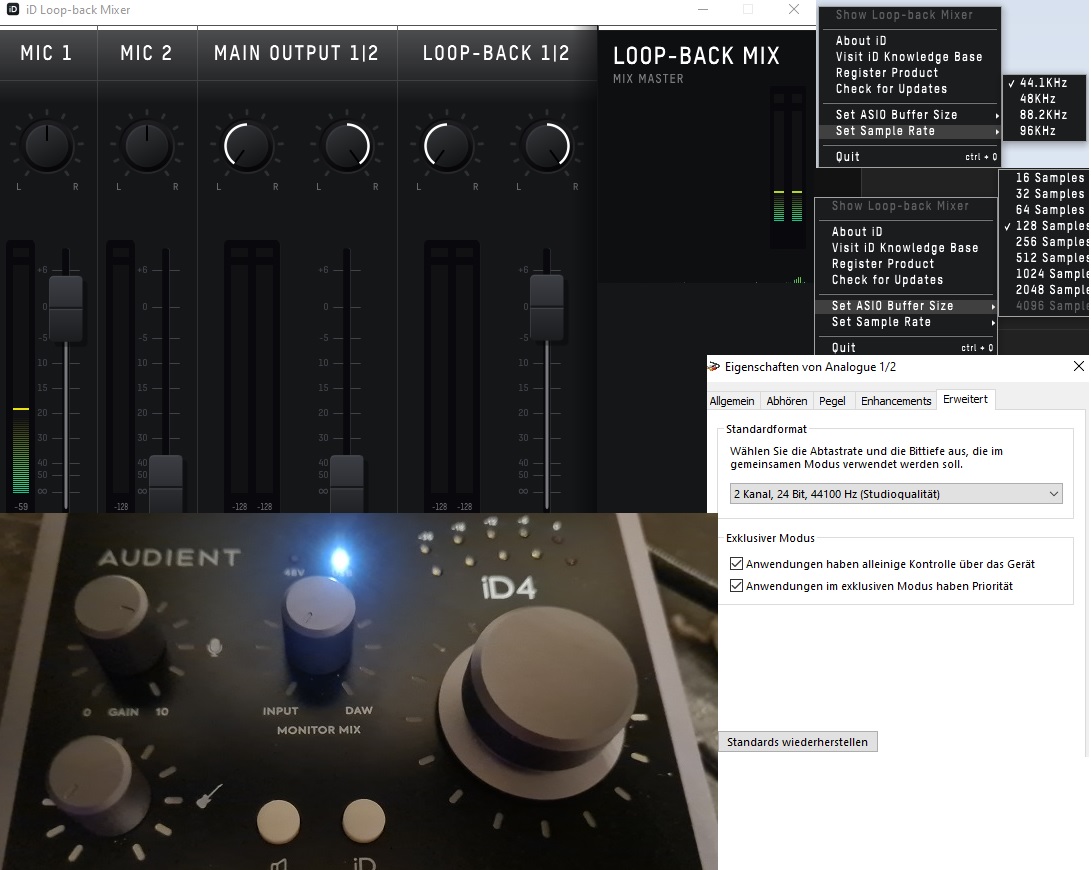Grab the MIC 1 channel fader handle
The height and width of the screenshot is (870, 1091).
pos(65,308)
